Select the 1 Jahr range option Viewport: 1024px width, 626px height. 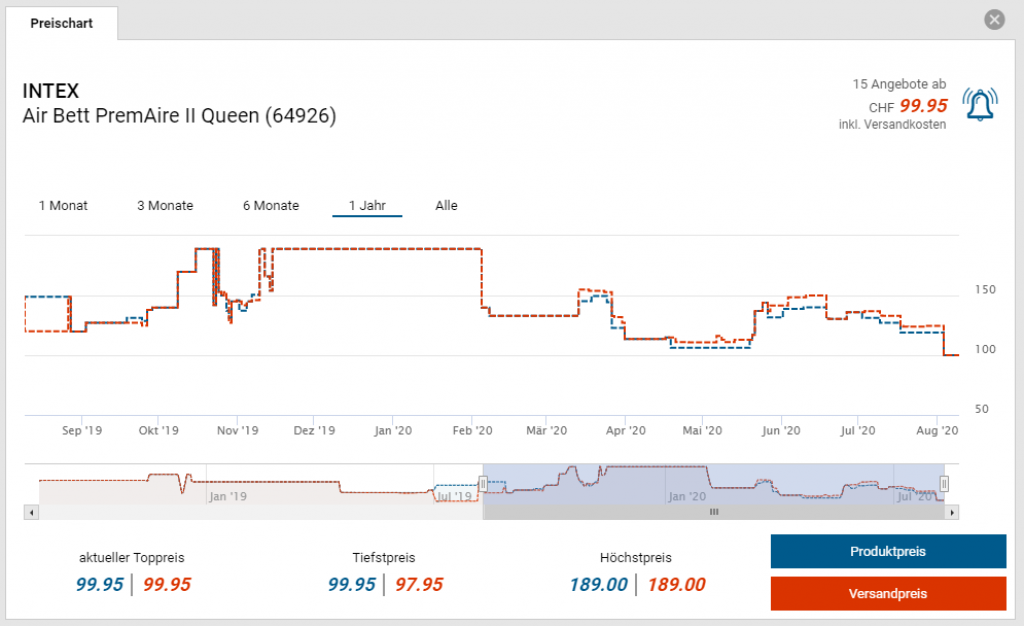pos(367,206)
